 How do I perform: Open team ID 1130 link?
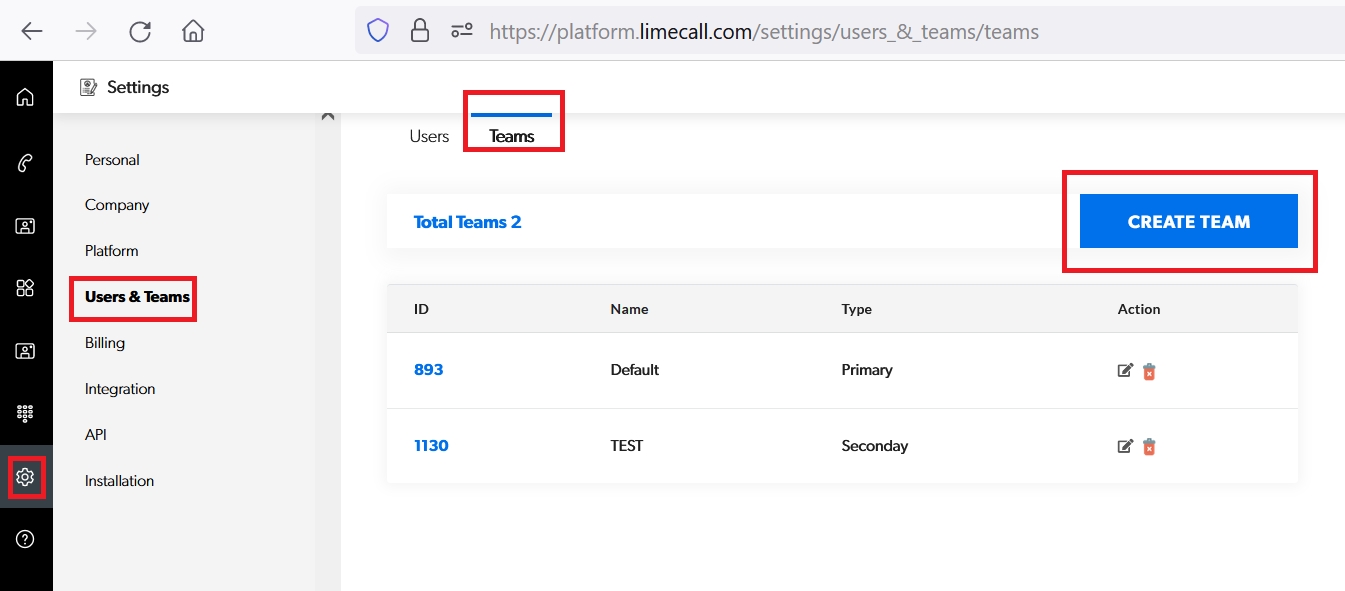click(x=431, y=446)
